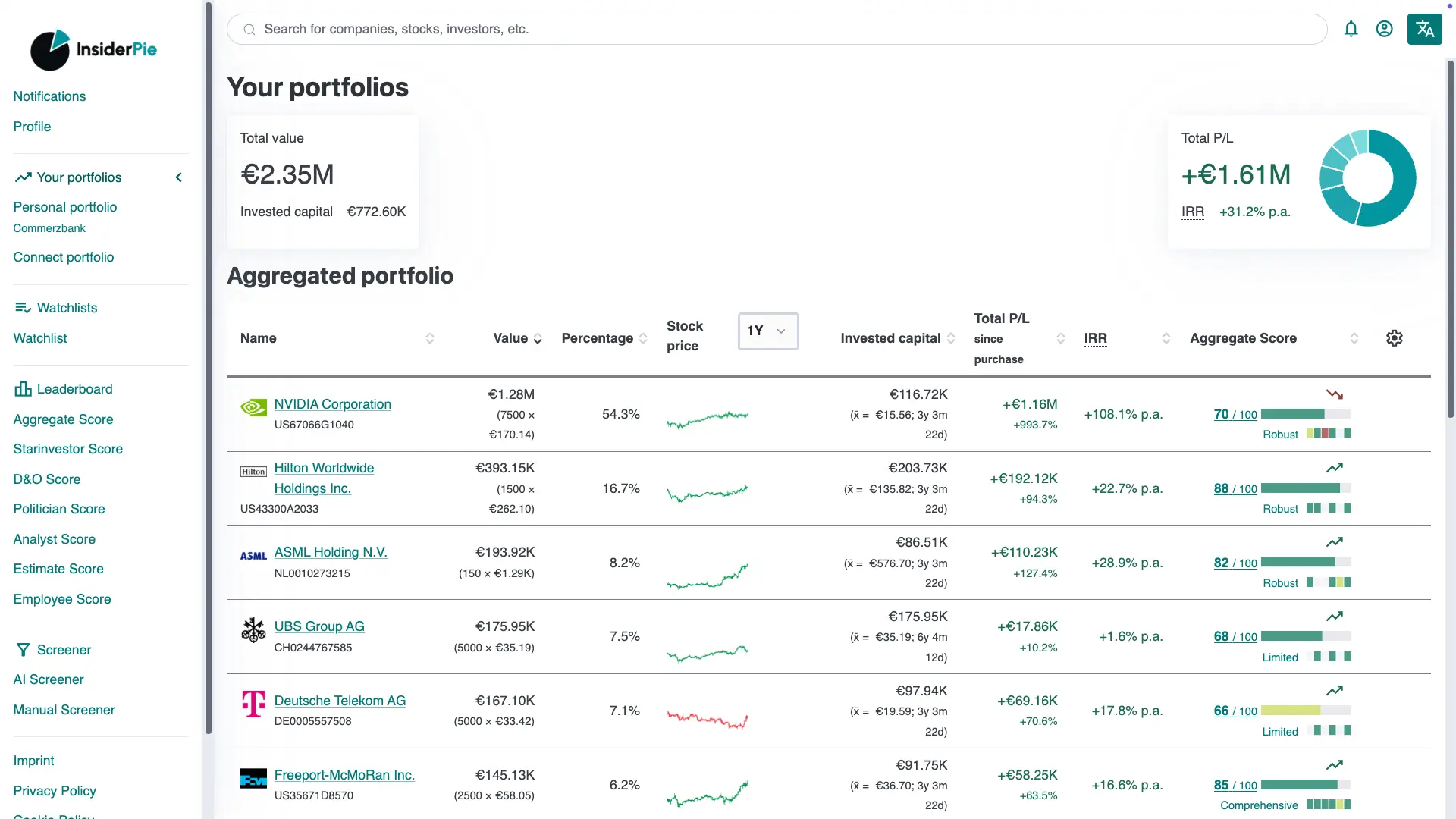Sort by Aggregate Score column

pyautogui.click(x=1354, y=338)
